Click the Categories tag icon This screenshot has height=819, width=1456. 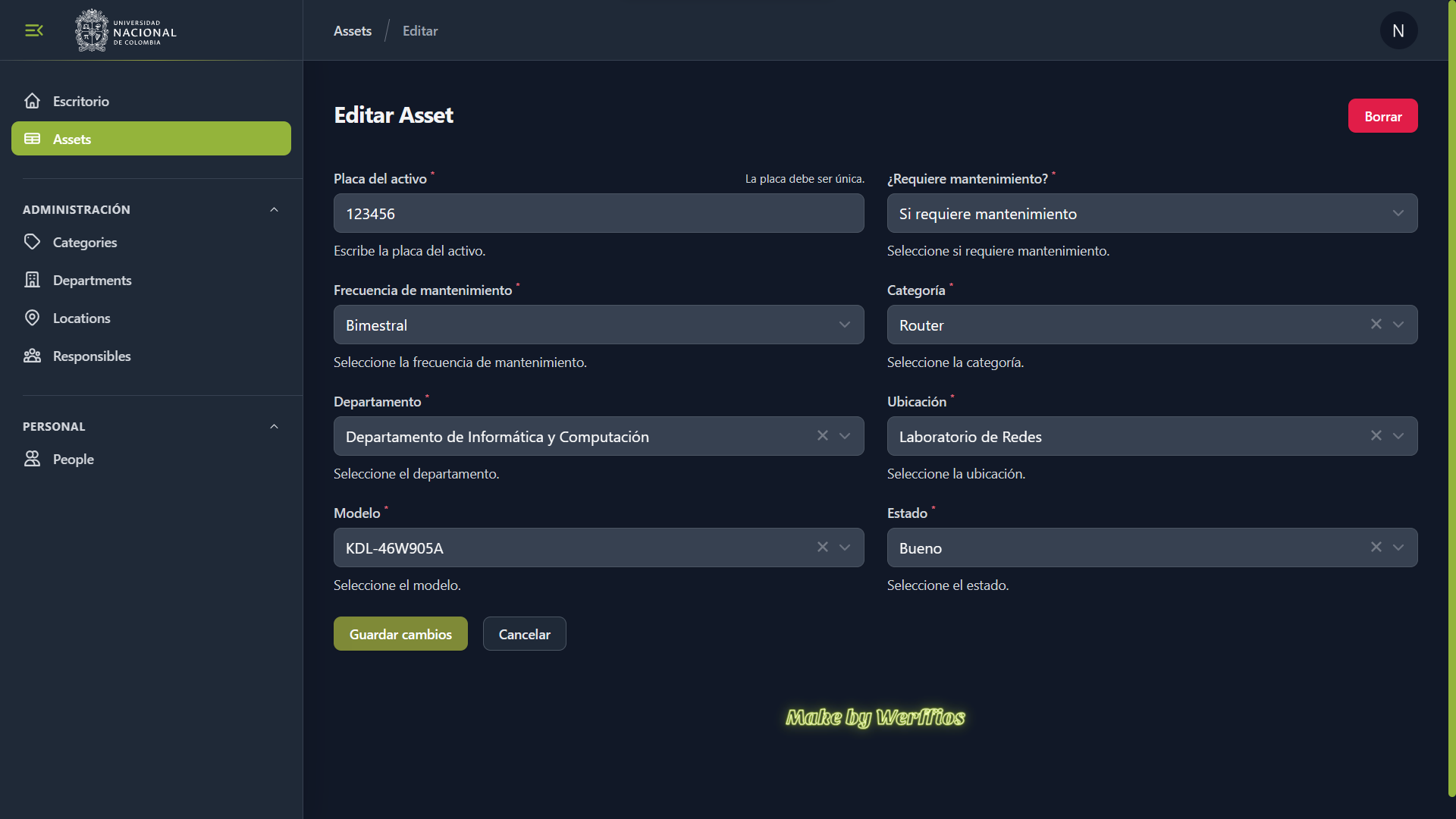click(32, 242)
